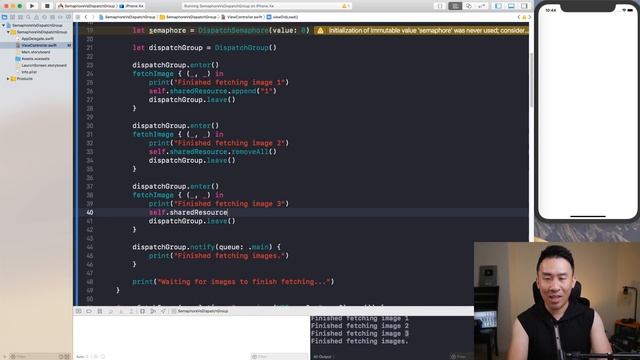
Task: Hide the debug area toggle button
Action: (x=78, y=311)
